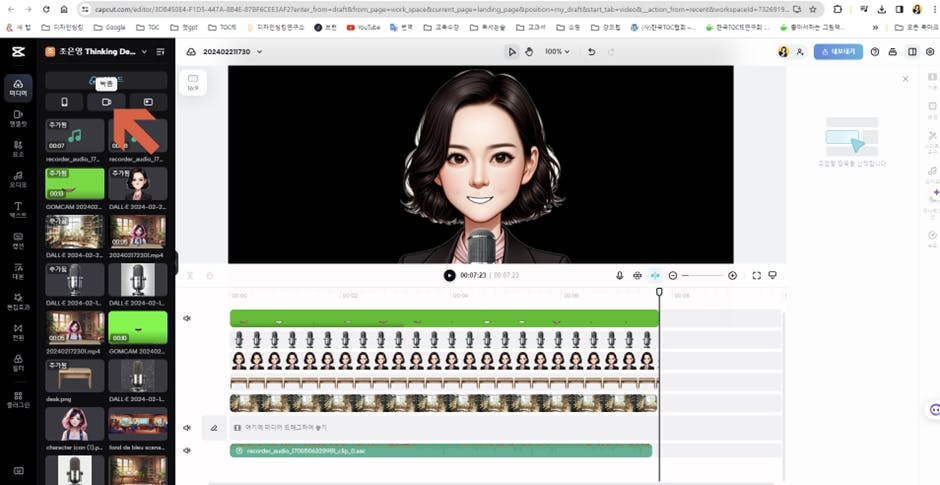This screenshot has height=485, width=940.
Task: Open the Filters (필터) sidebar panel
Action: click(18, 363)
